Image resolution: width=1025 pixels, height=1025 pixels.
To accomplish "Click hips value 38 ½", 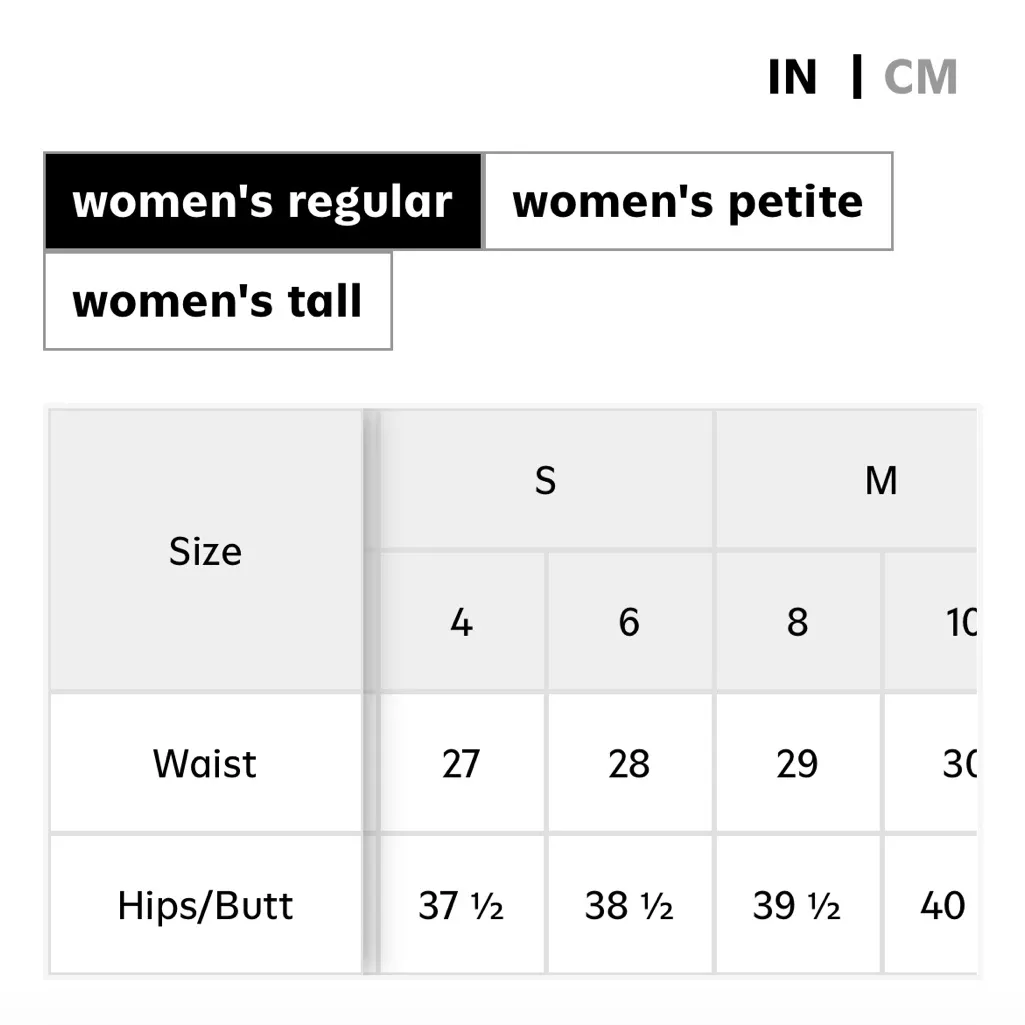I will [x=629, y=906].
